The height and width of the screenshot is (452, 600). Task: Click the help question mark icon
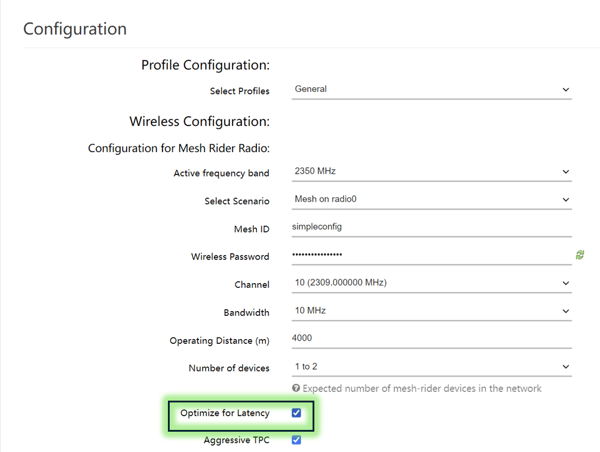coord(296,388)
